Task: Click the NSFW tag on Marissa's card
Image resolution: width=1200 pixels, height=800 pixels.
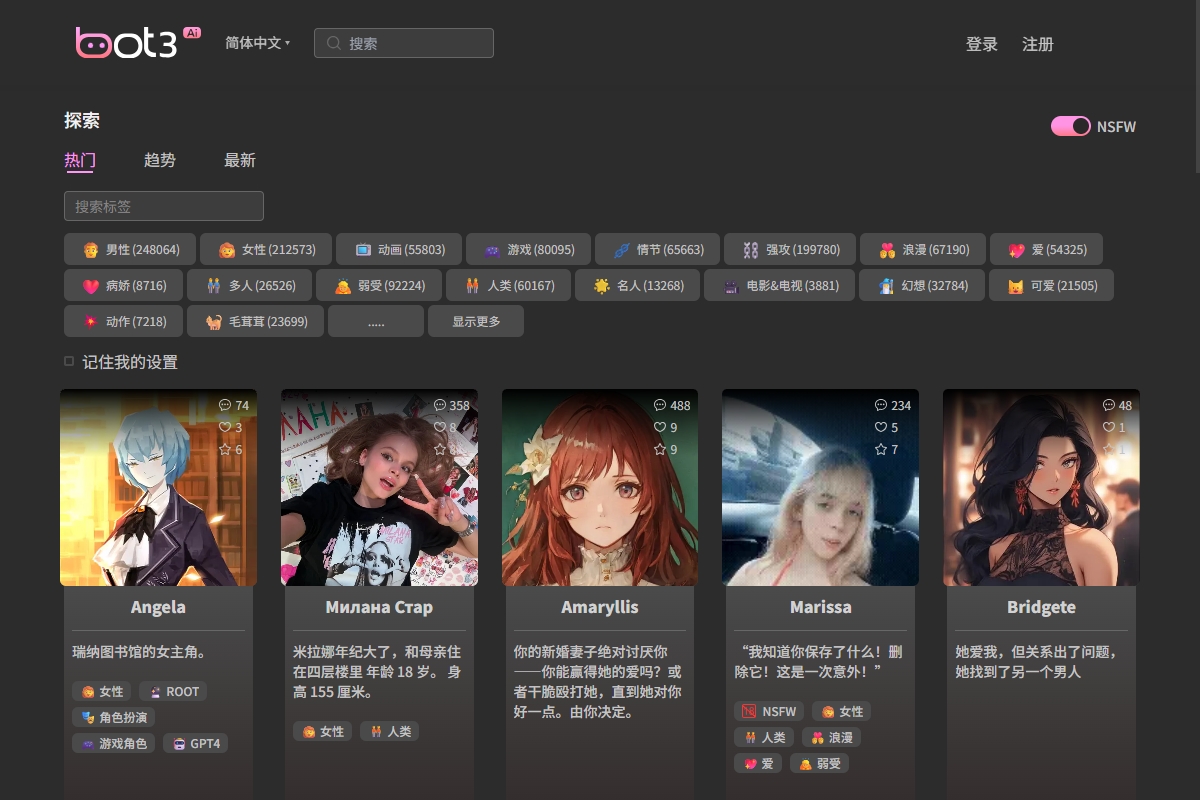Action: 768,711
